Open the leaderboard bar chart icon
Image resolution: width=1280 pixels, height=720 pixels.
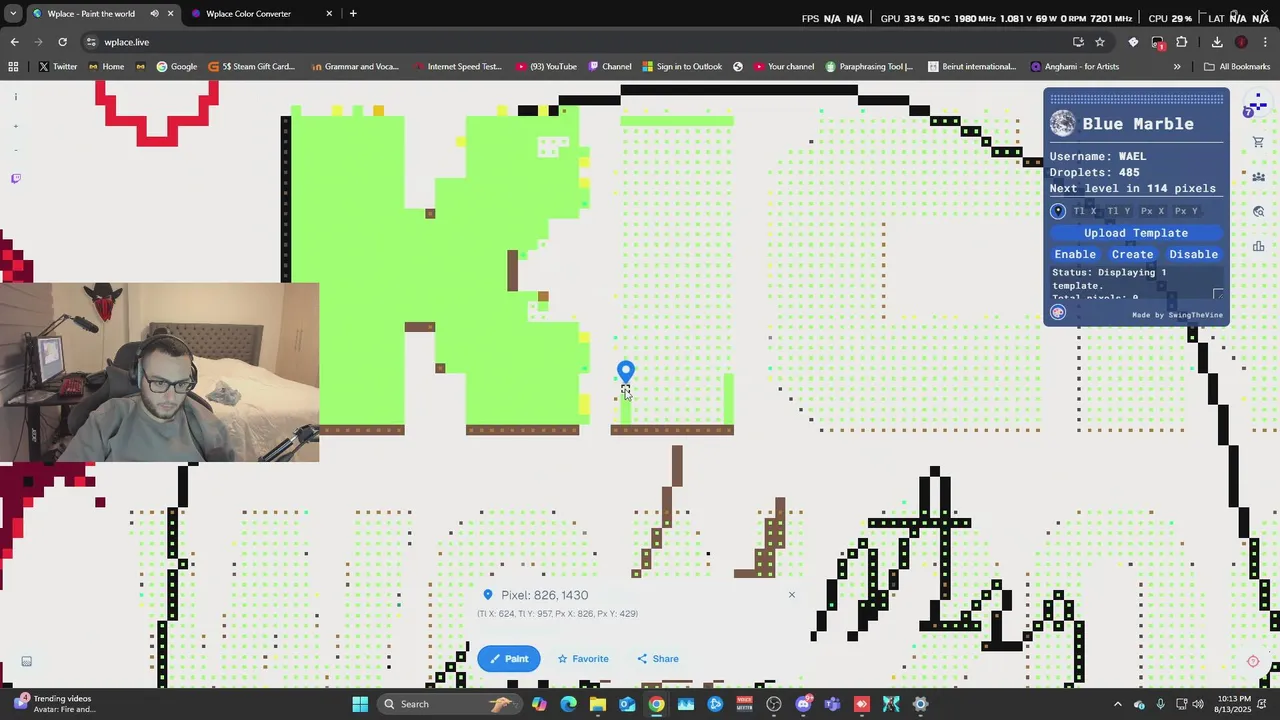pyautogui.click(x=1258, y=246)
